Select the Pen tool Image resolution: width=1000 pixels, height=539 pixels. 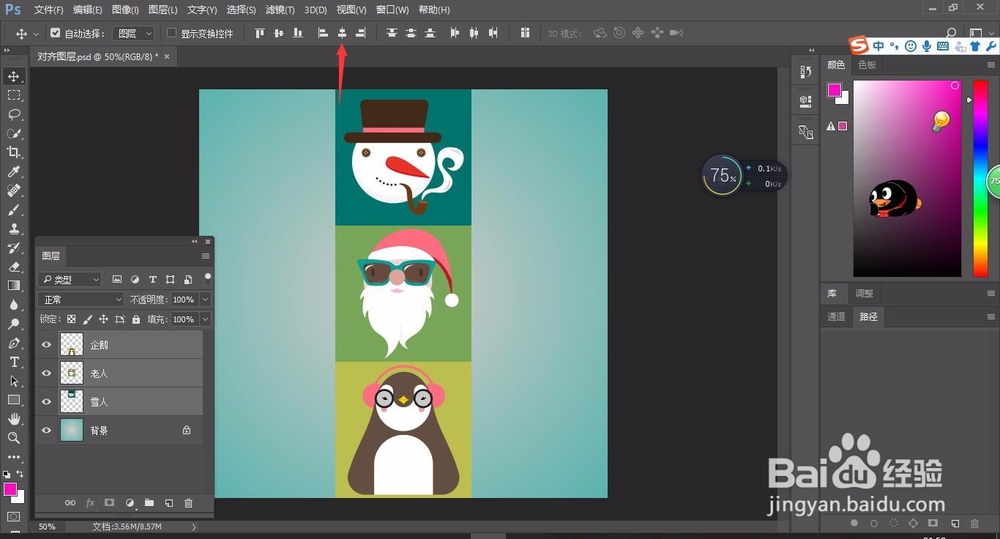13,343
